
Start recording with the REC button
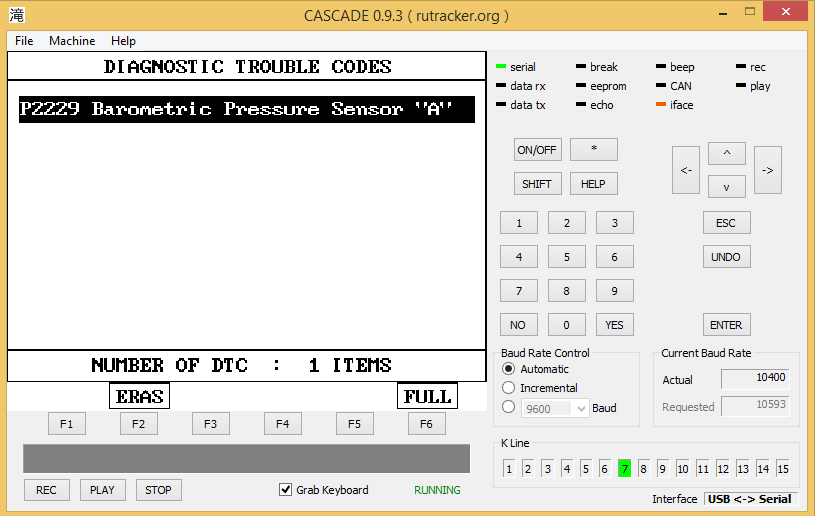(x=46, y=490)
